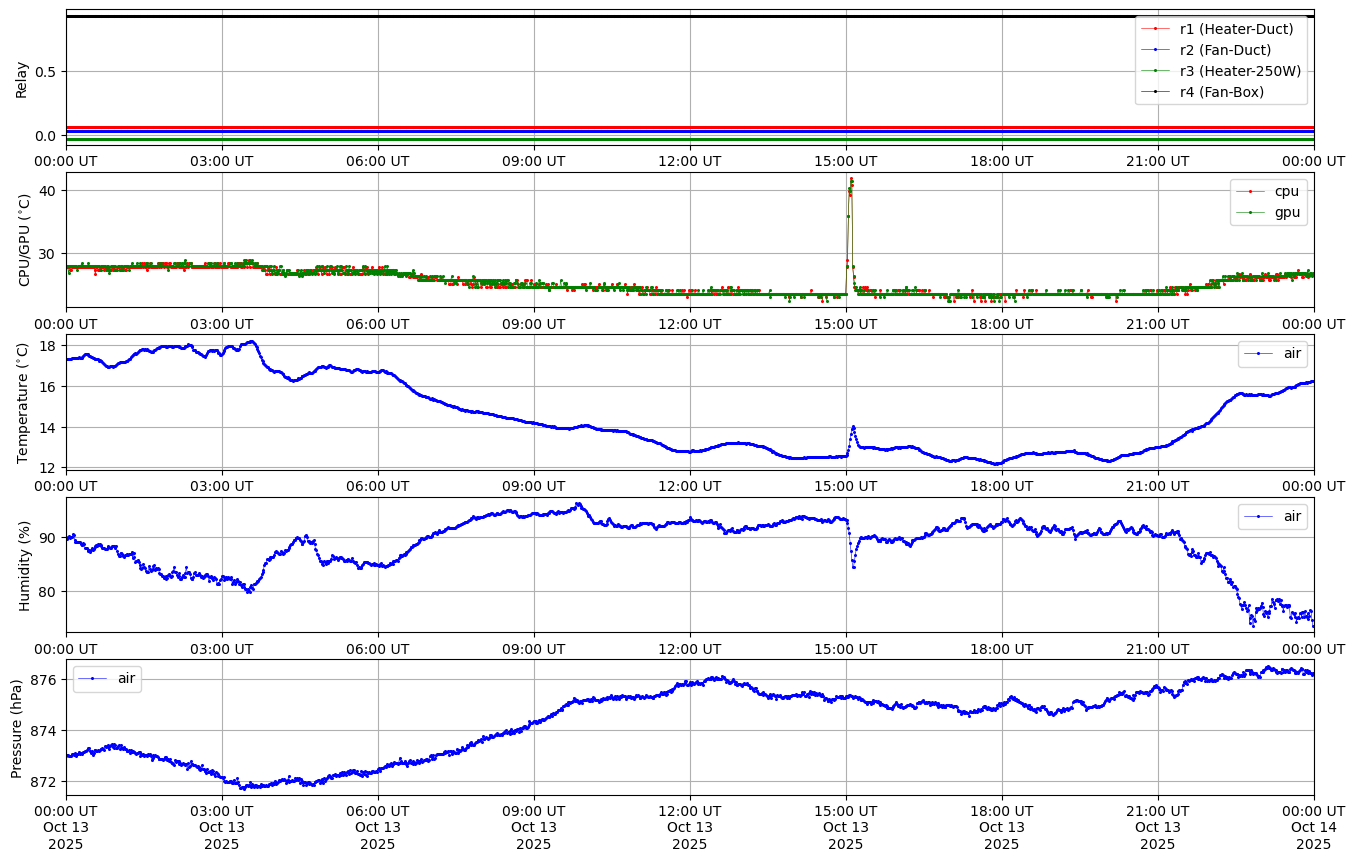Click the humidity dip just after 15:00 UT

pos(853,566)
